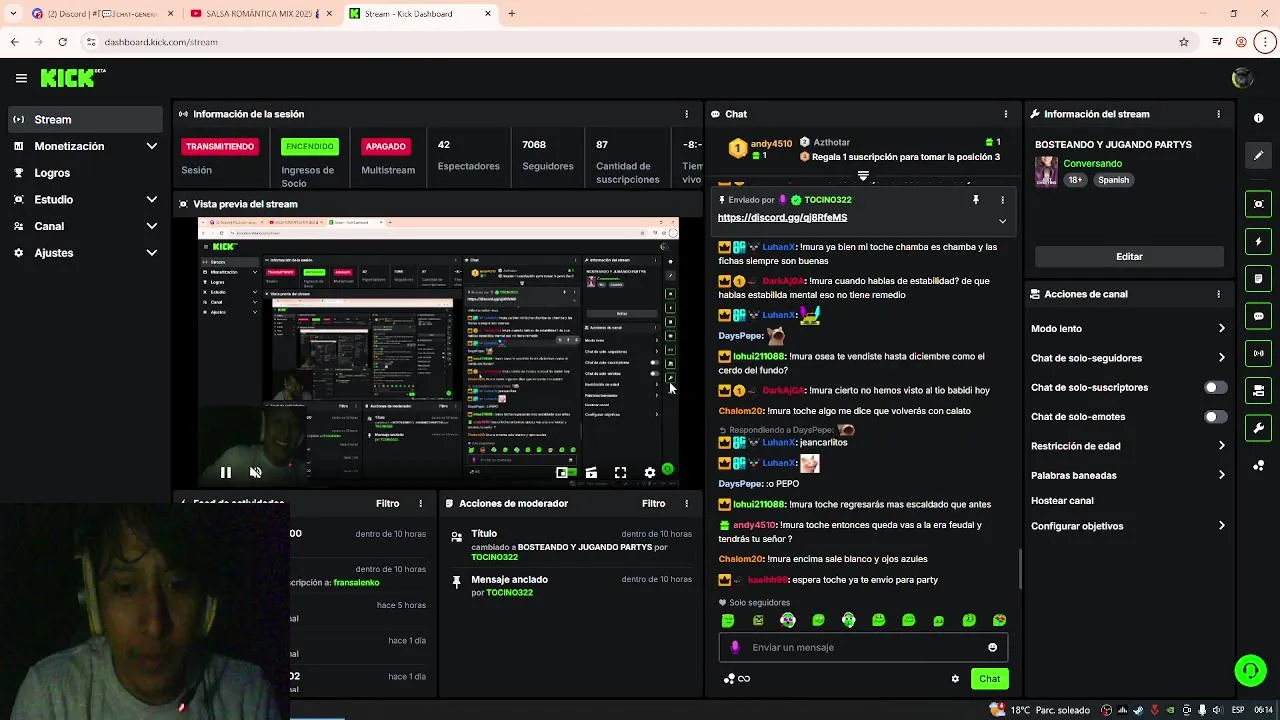The width and height of the screenshot is (1280, 720).
Task: Open discord.gg link in pinned message
Action: [x=782, y=218]
